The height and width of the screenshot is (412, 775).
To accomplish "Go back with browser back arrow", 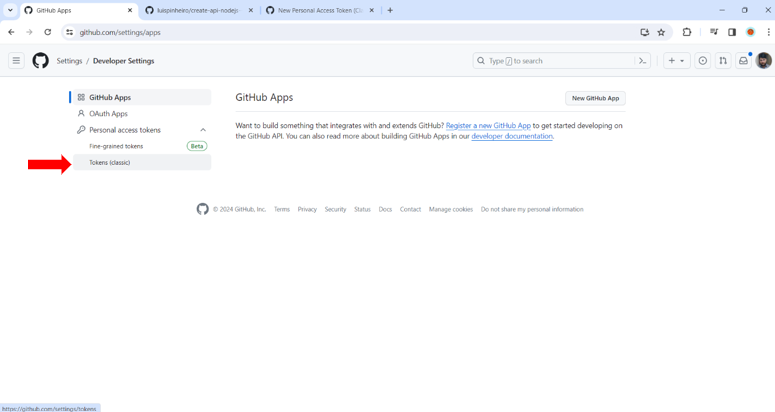I will point(11,32).
